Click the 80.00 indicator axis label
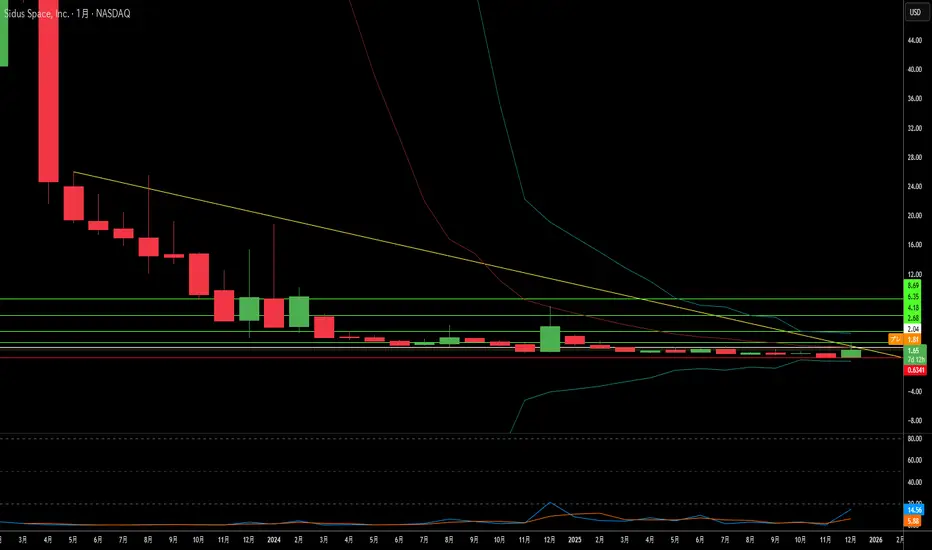Viewport: 932px width, 550px height. (x=915, y=438)
